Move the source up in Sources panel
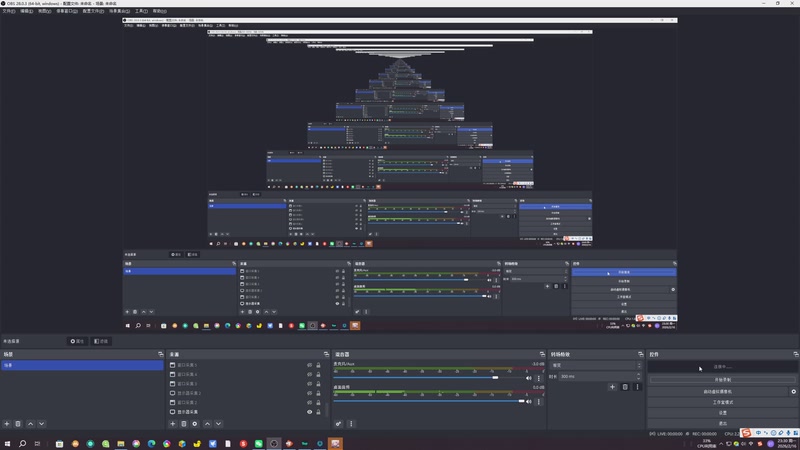The height and width of the screenshot is (450, 800). [x=207, y=423]
